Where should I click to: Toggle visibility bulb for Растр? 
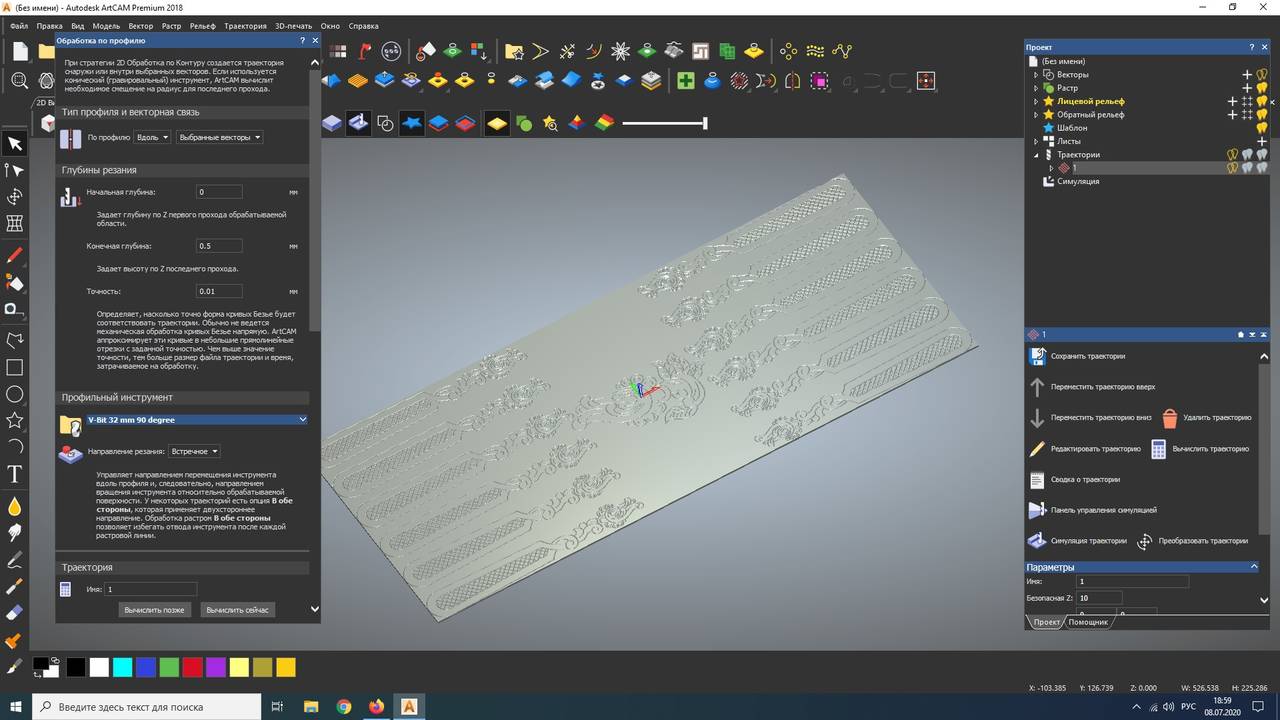1262,88
